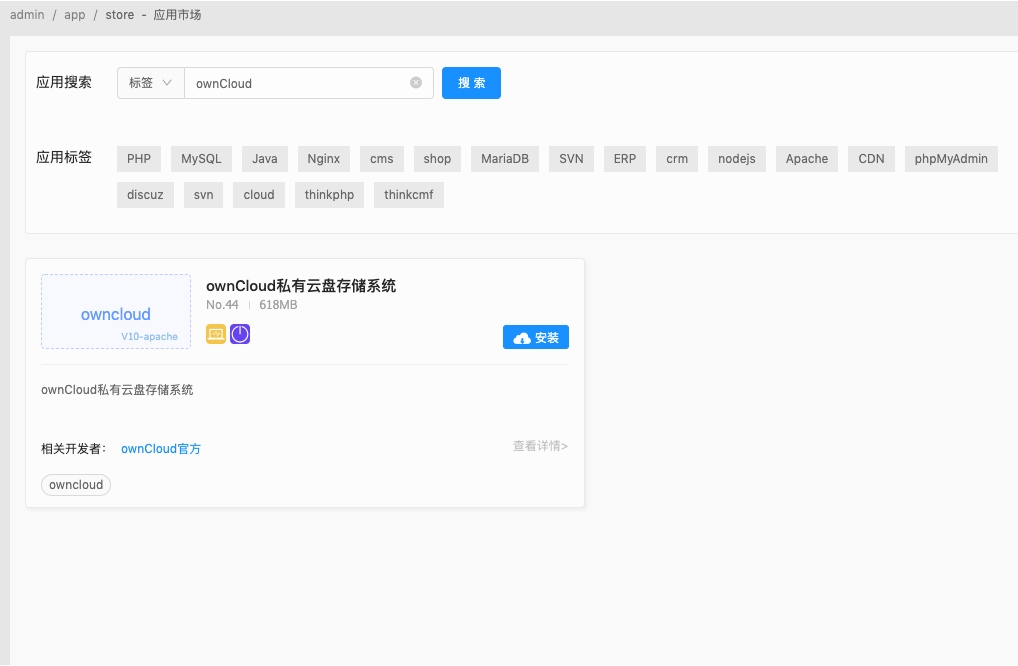Select the Java tag
Screen dimensions: 1018x666
point(265,159)
